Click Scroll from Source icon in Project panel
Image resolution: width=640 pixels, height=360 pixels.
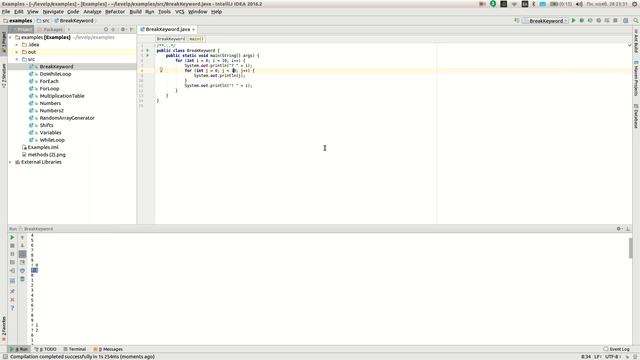click(106, 29)
